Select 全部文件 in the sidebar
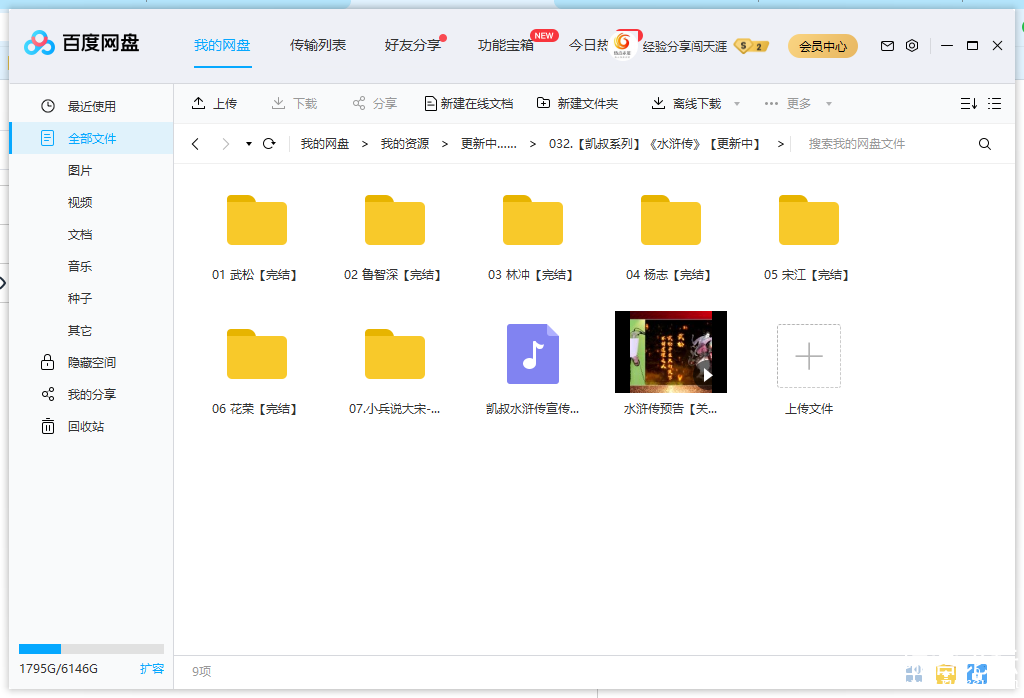This screenshot has width=1024, height=698. click(x=91, y=138)
